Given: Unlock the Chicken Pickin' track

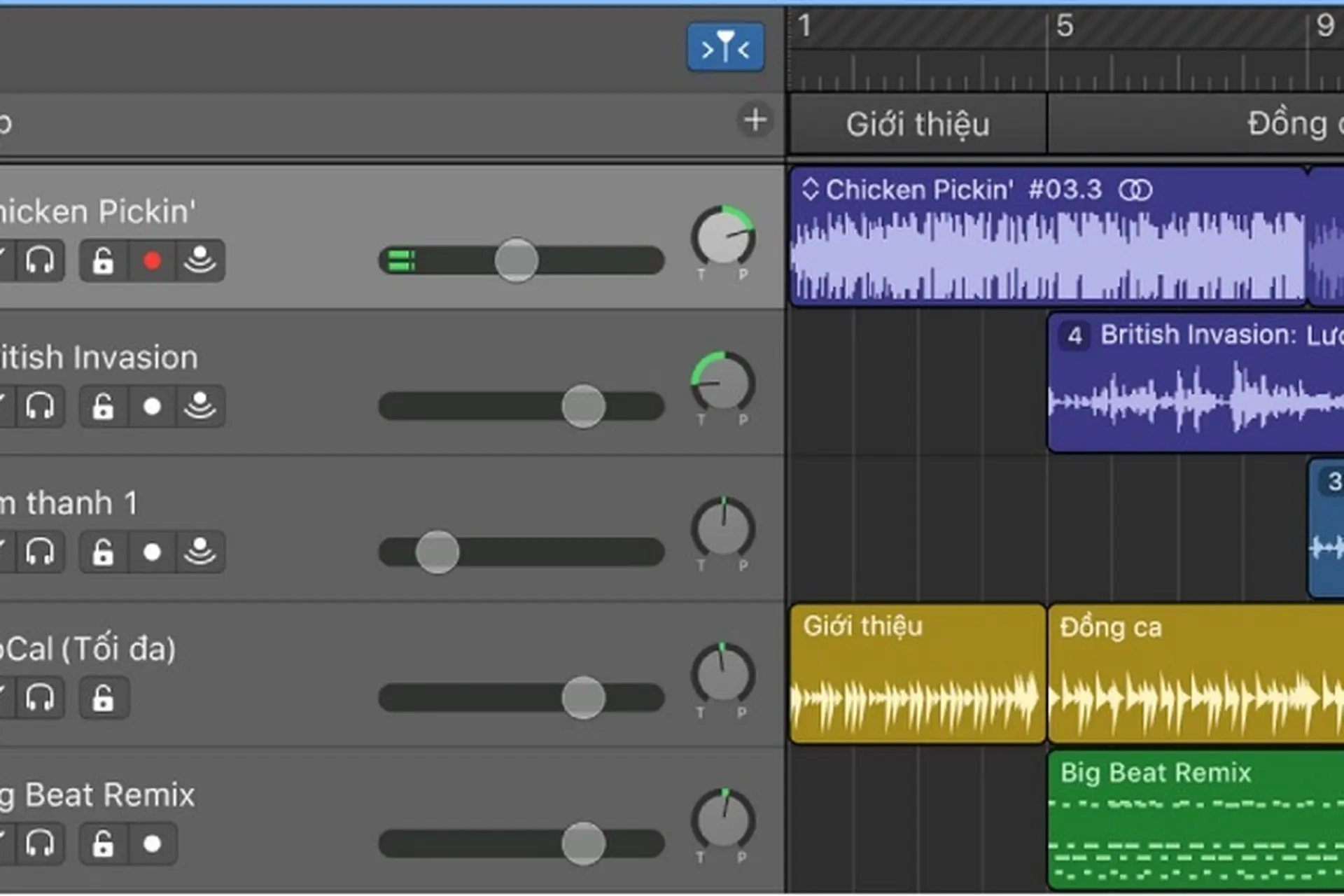Looking at the screenshot, I should click(x=103, y=260).
